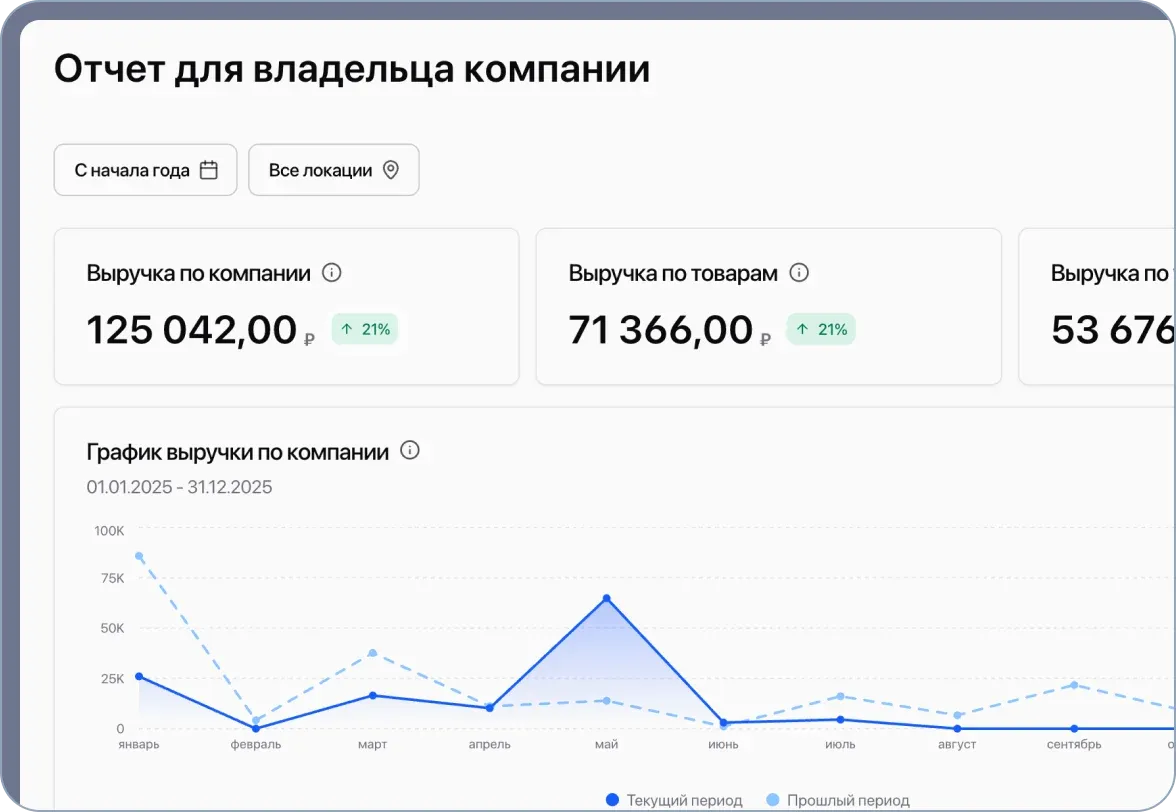Click info icon beside График выручки по компании
This screenshot has height=812, width=1176.
pos(409,450)
